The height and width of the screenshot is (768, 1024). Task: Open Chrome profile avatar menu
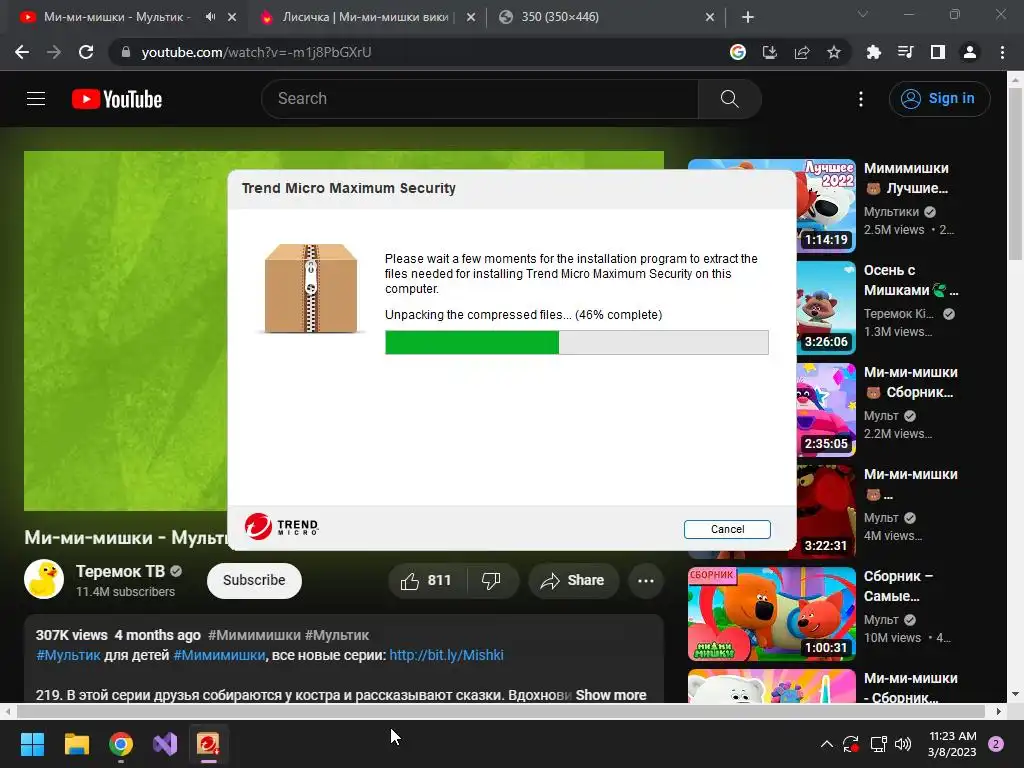970,52
